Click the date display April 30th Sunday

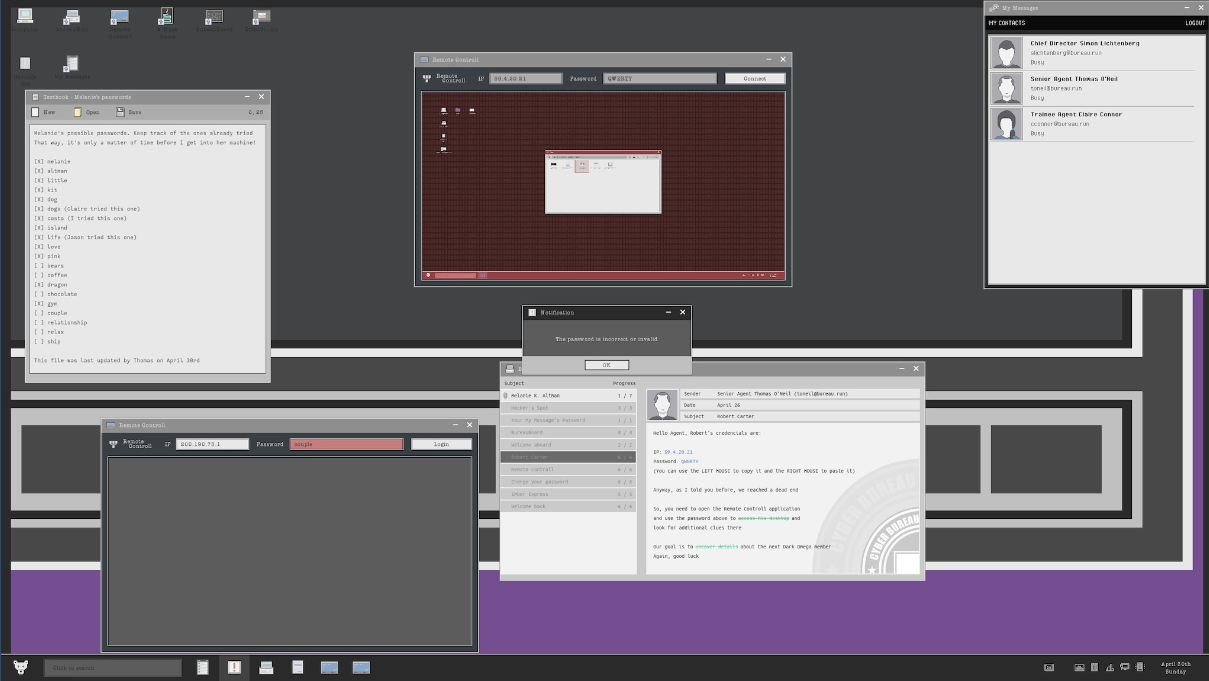click(x=1176, y=667)
